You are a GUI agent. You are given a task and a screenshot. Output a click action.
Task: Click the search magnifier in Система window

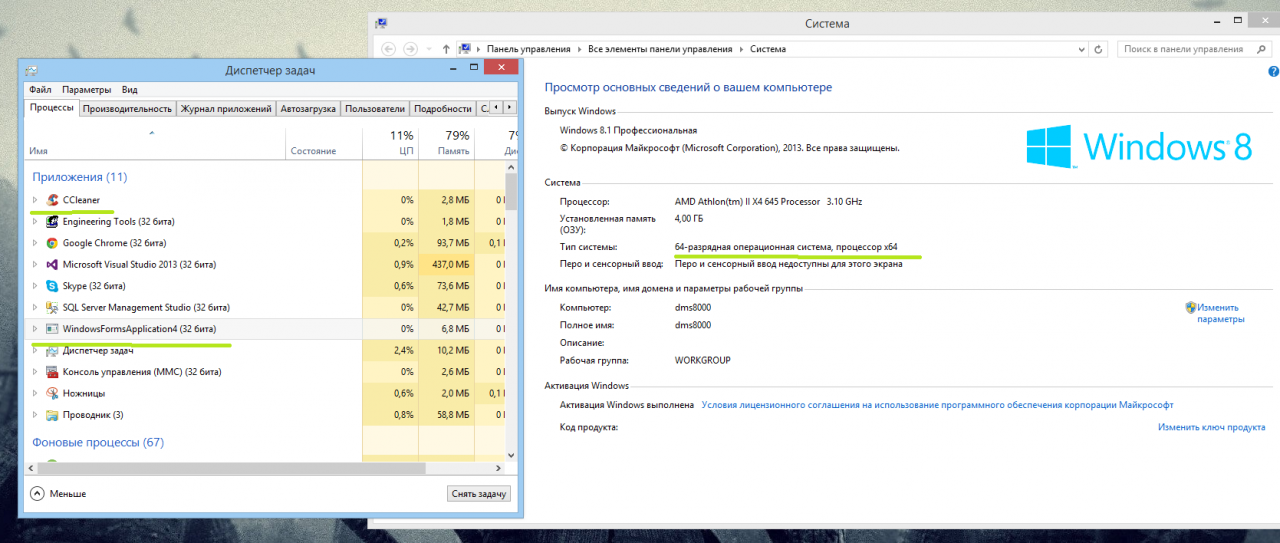coord(1263,49)
